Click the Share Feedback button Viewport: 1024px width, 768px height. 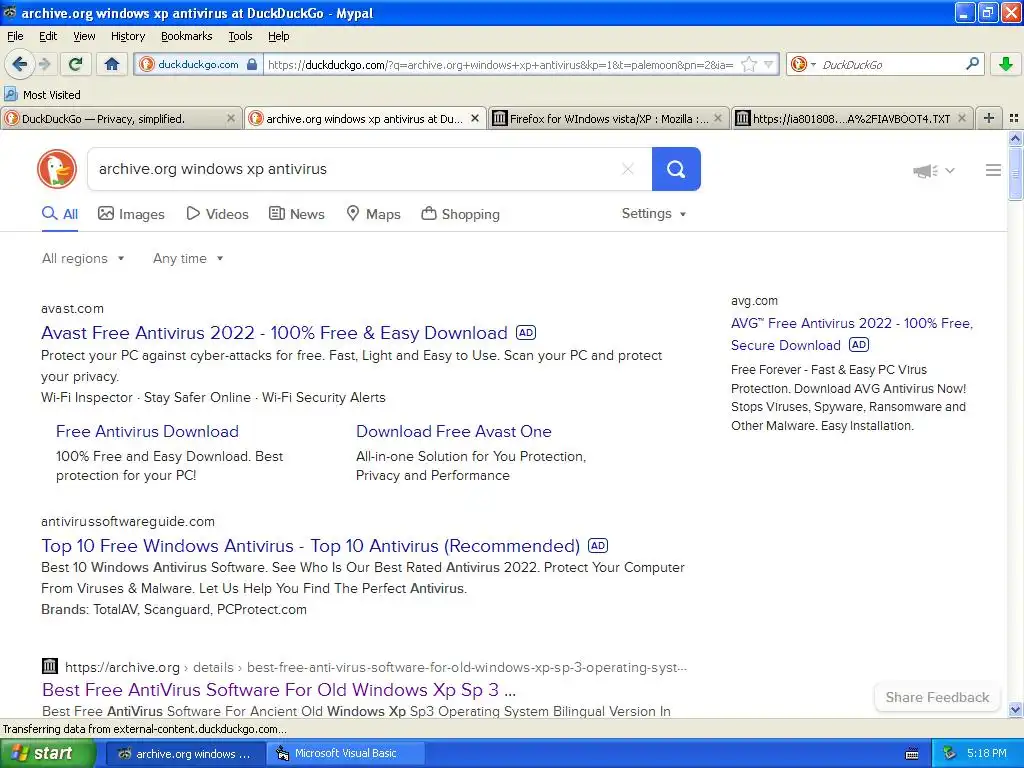[937, 697]
